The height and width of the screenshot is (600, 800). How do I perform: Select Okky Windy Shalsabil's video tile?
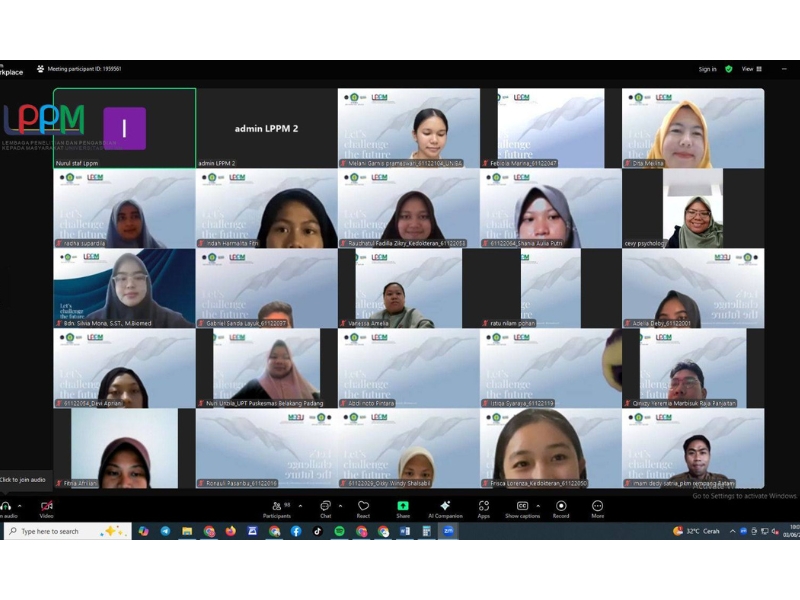coord(409,448)
